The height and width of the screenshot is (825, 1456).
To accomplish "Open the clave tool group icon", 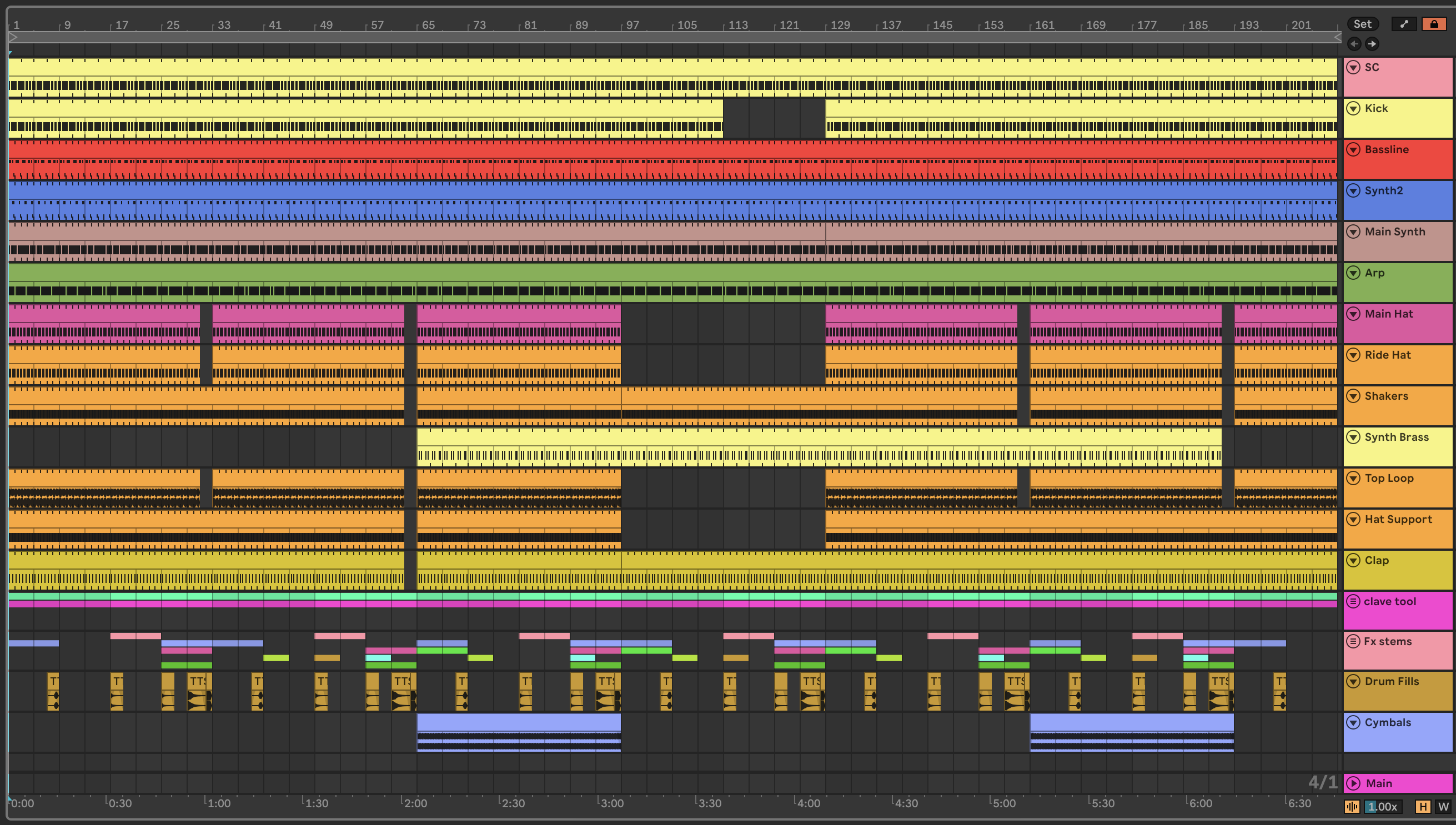I will (1353, 601).
